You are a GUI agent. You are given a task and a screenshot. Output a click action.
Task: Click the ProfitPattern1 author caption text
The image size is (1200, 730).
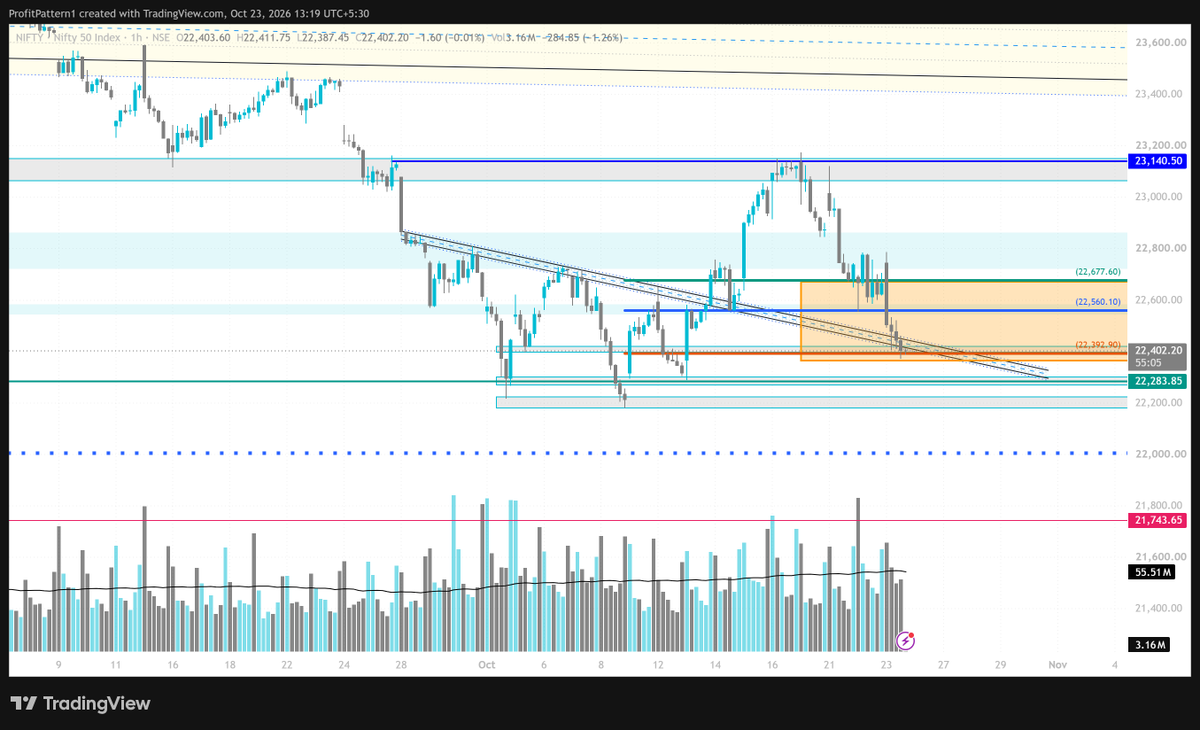pos(42,12)
